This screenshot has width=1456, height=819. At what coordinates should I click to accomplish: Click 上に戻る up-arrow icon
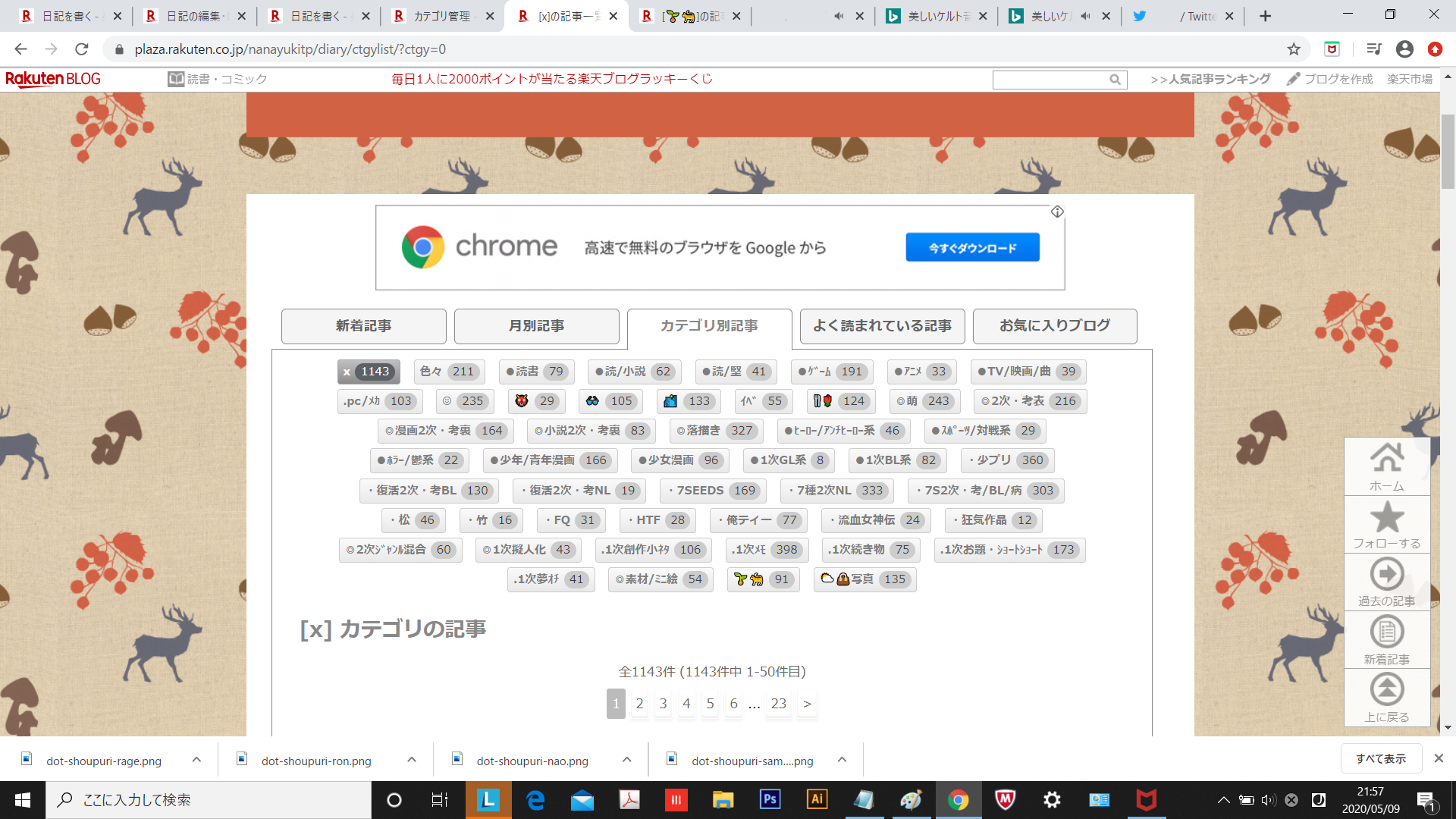1386,690
